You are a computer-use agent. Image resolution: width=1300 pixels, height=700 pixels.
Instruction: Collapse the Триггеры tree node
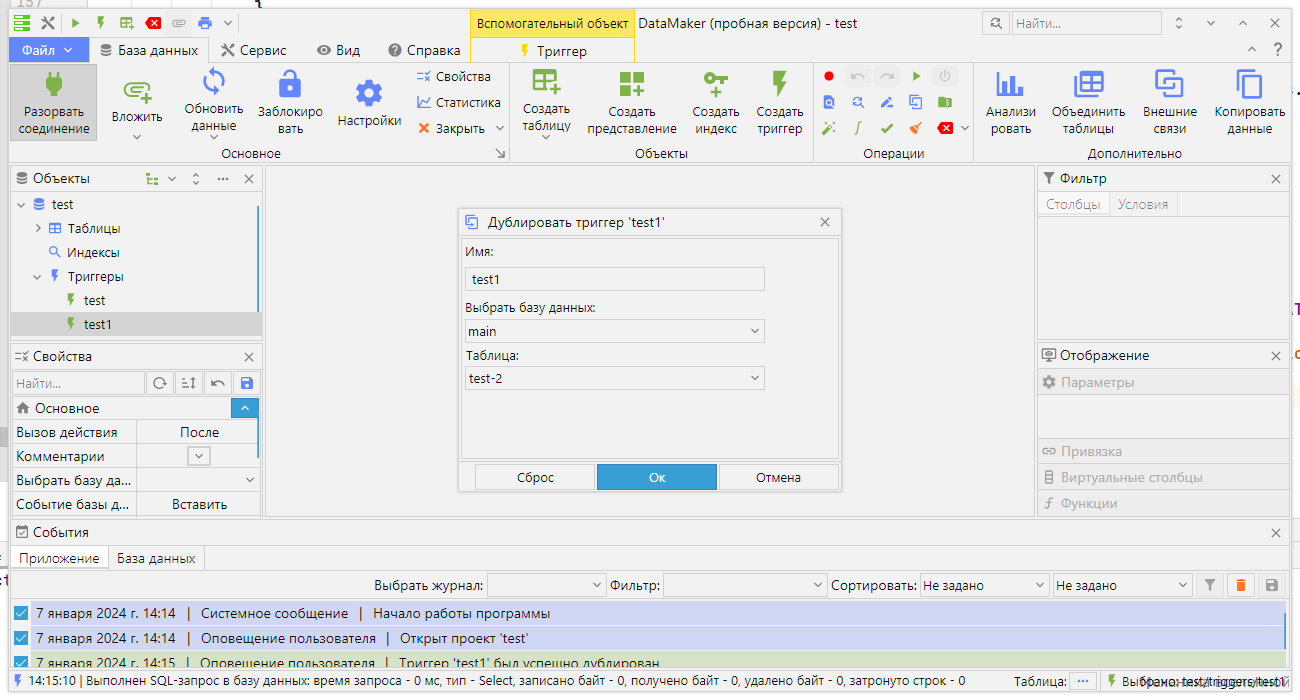[38, 277]
